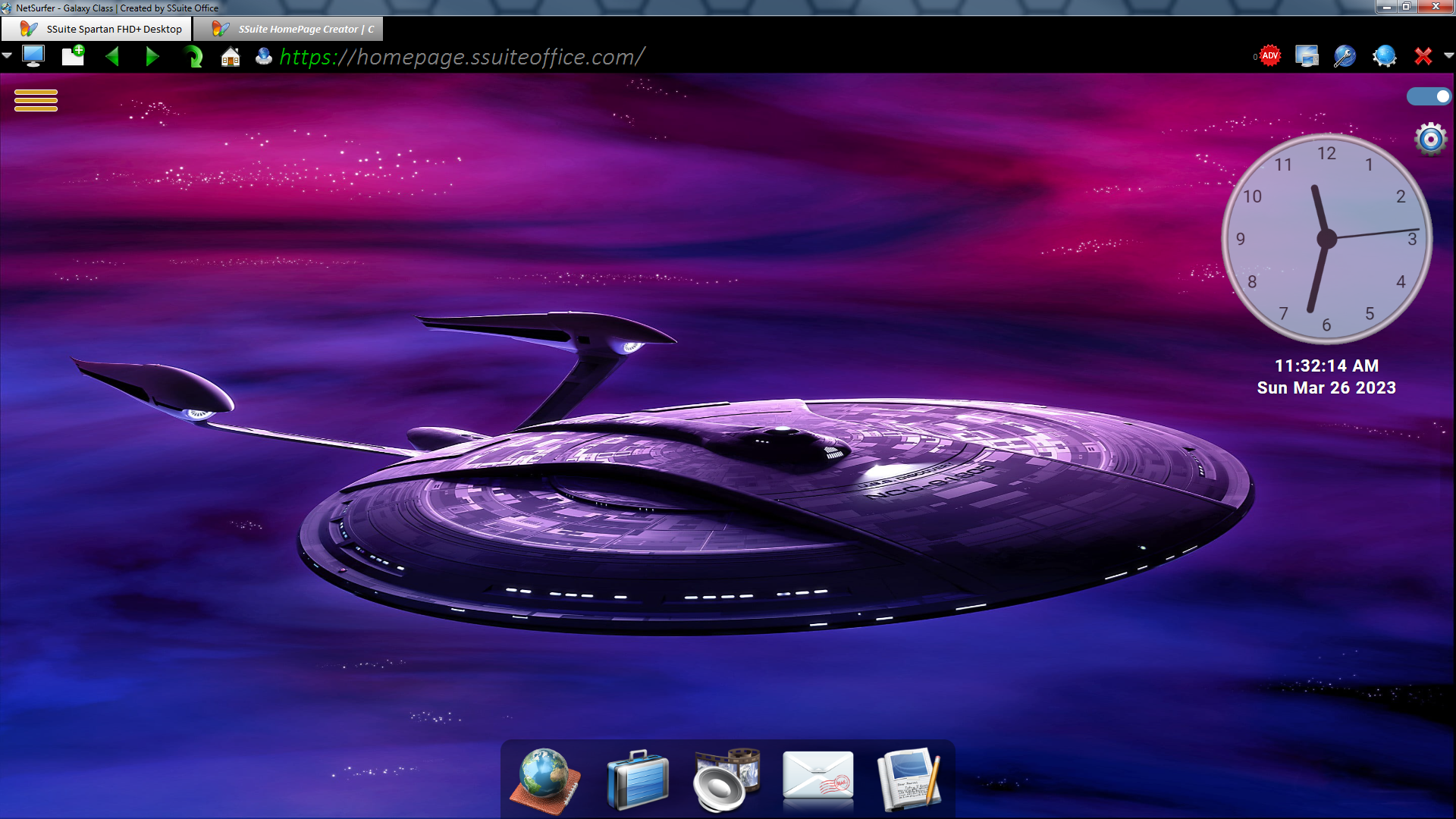Click the NetSurfer title bar app icon
Screen dimensions: 1456x819
7,8
